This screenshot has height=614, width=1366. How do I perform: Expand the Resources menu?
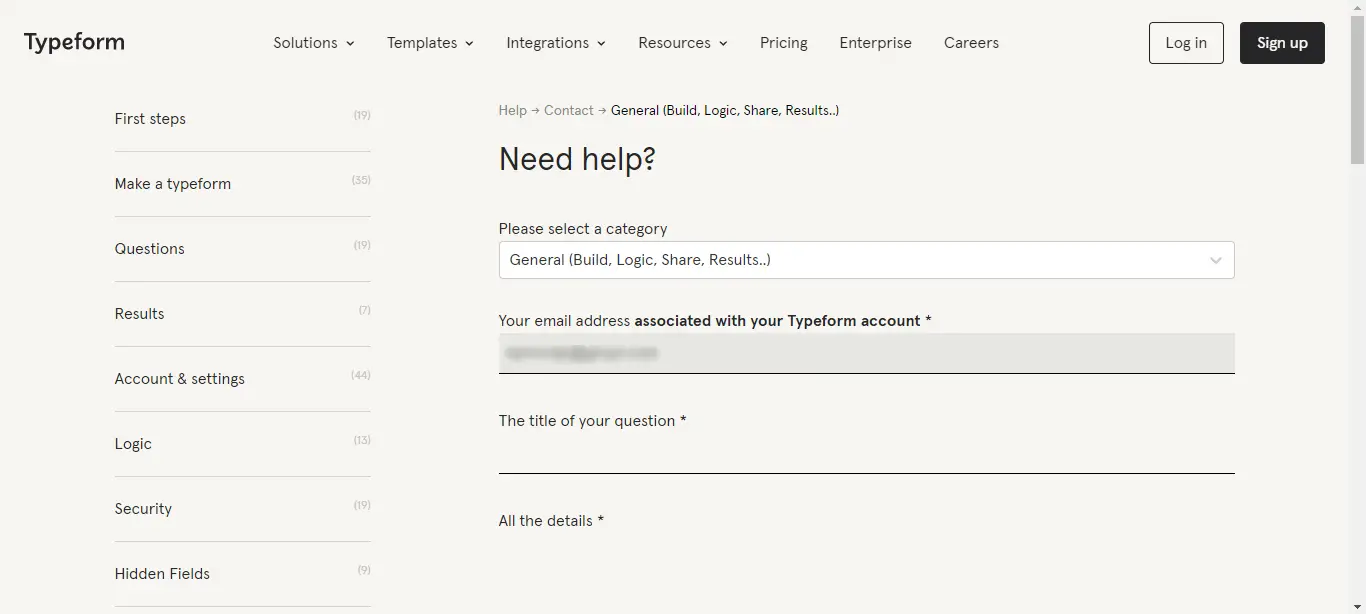(x=683, y=43)
